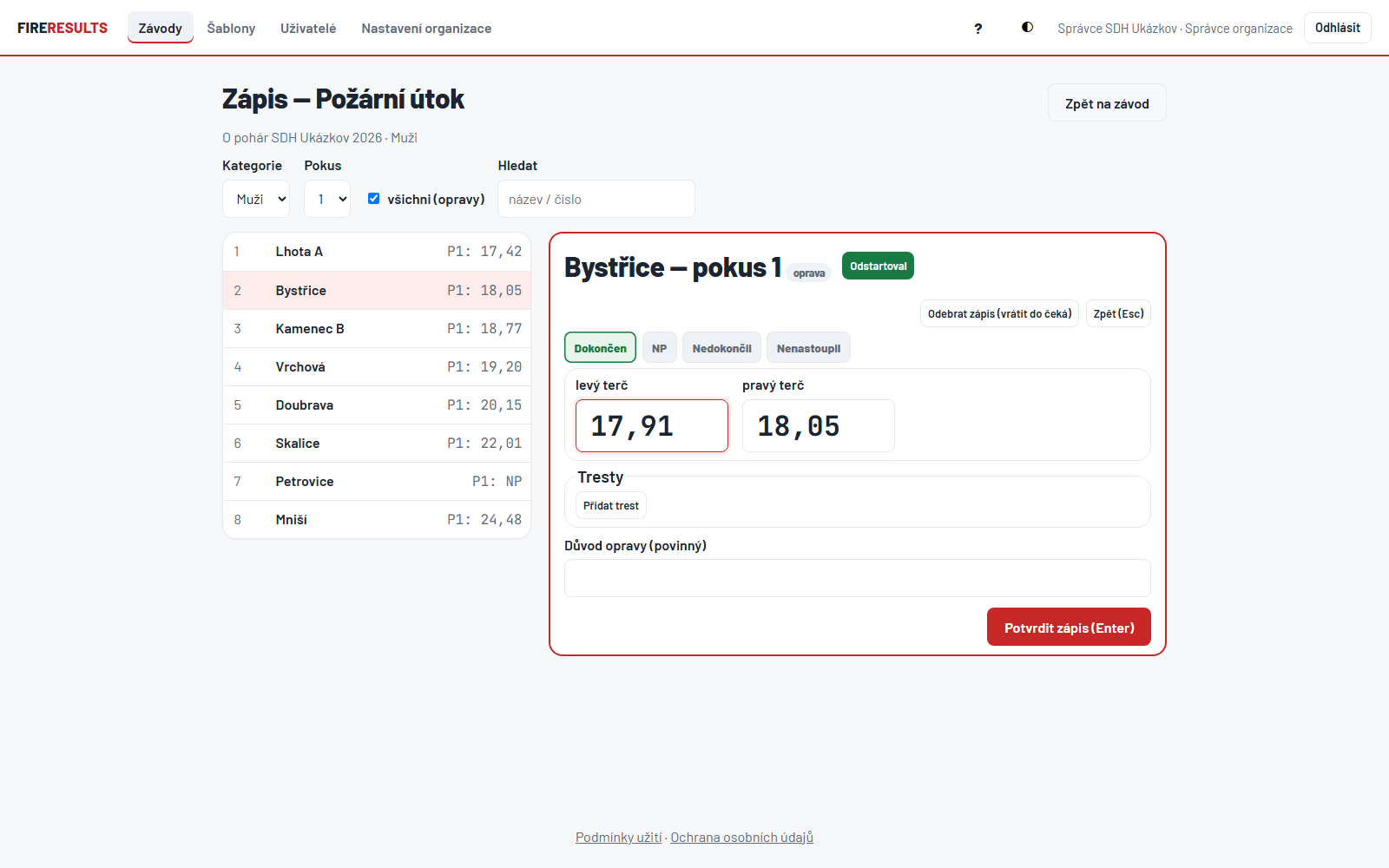Select the Nenastoupil status option

click(x=808, y=347)
